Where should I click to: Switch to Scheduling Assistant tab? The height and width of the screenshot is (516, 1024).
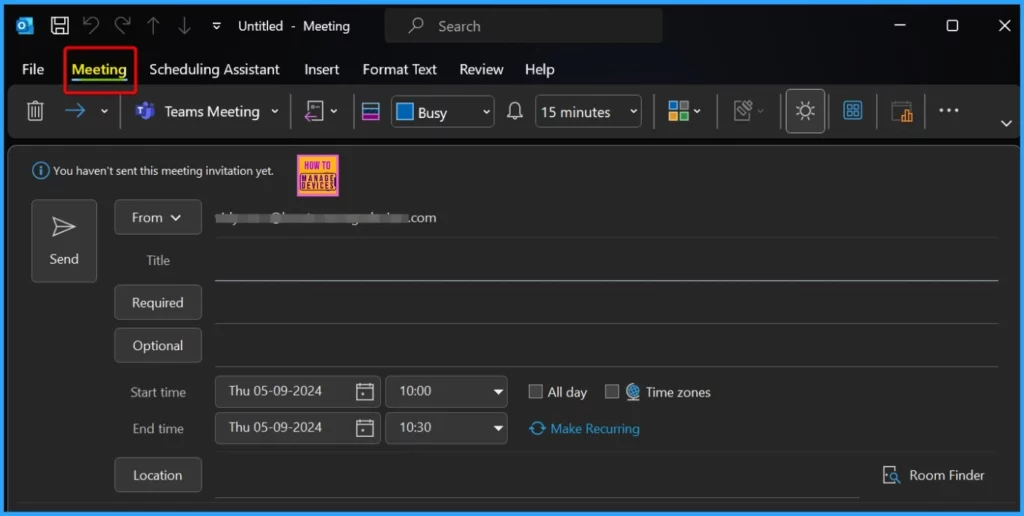pyautogui.click(x=214, y=69)
